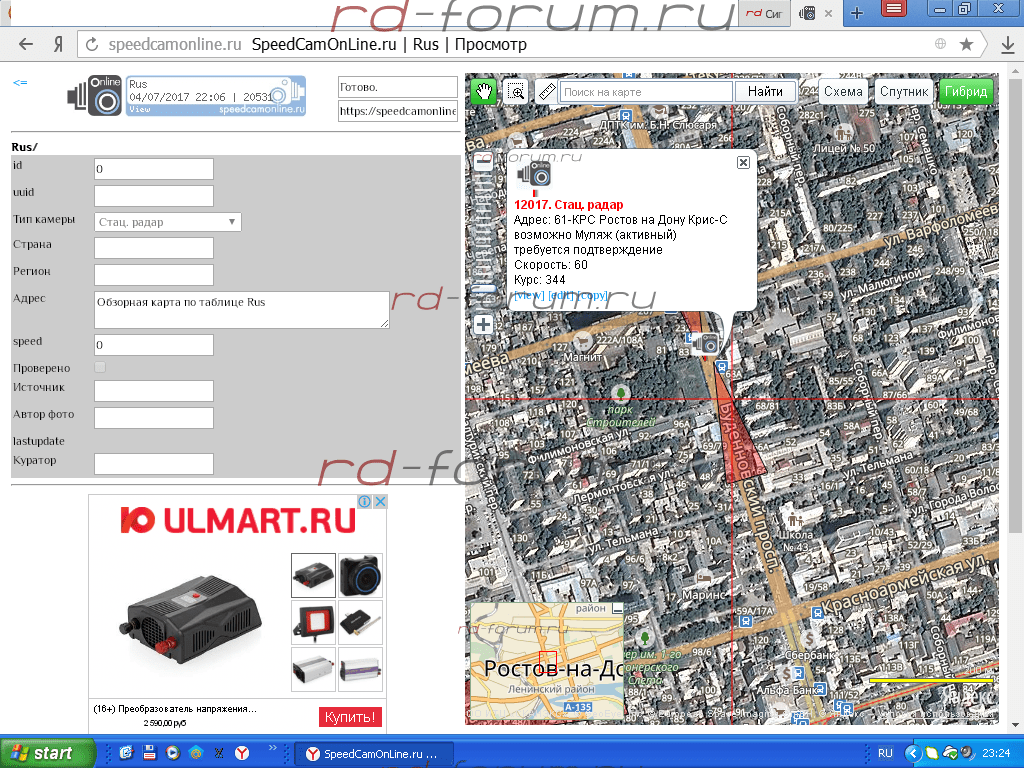Click the Купить! ad button
This screenshot has width=1024, height=768.
(x=350, y=716)
